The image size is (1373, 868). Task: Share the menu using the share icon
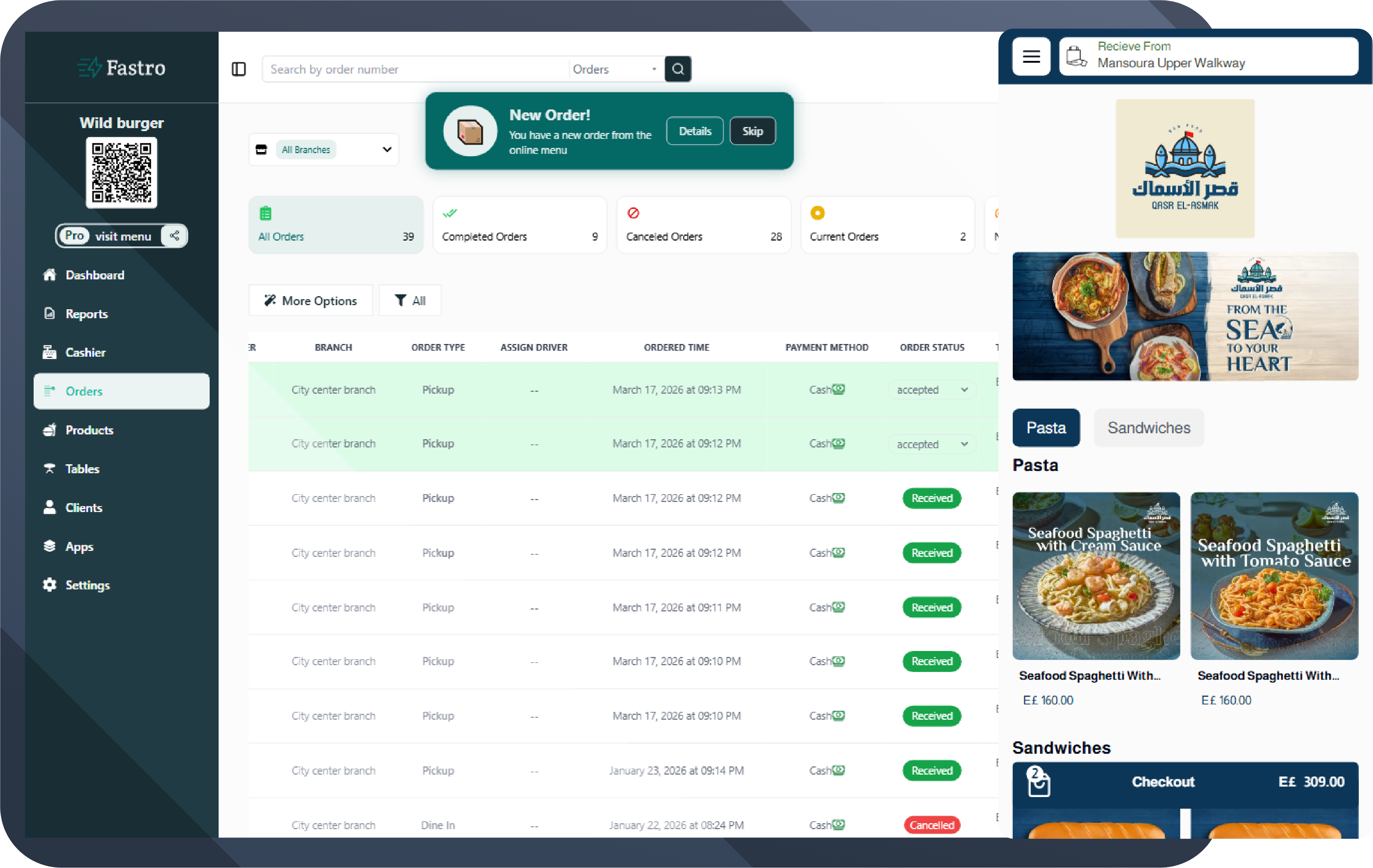point(175,235)
